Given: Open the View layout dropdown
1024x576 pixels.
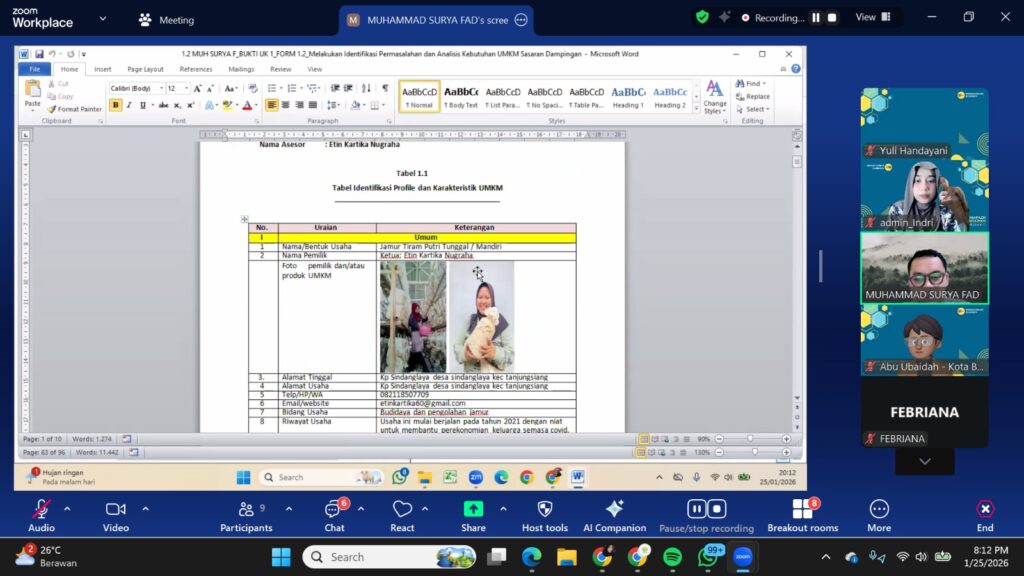Looking at the screenshot, I should pos(871,17).
